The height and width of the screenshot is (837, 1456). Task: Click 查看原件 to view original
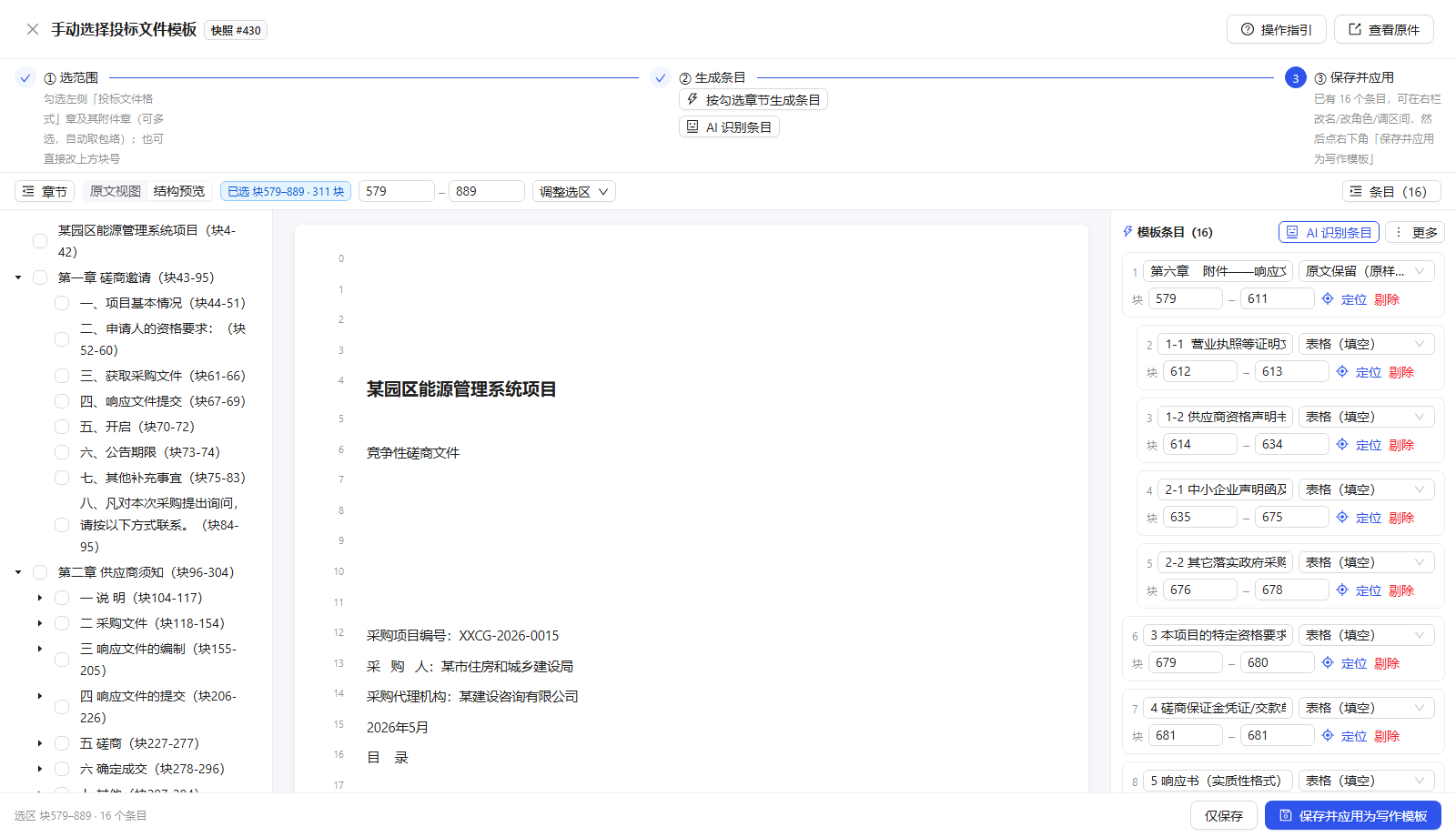(1383, 29)
